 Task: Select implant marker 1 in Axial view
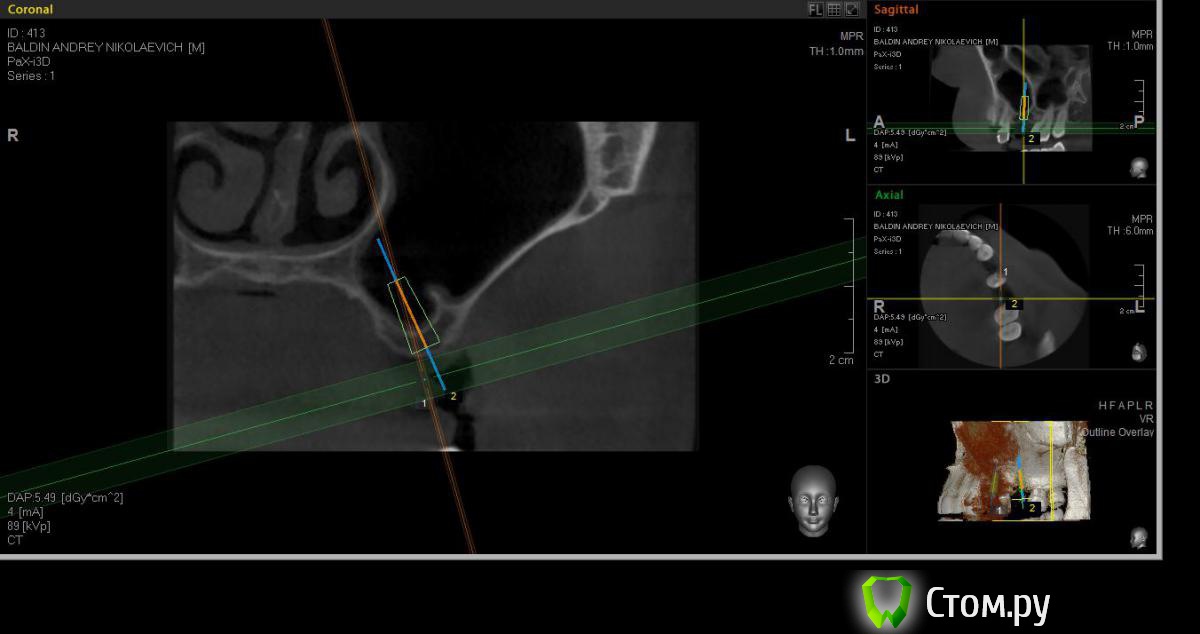coord(1006,272)
